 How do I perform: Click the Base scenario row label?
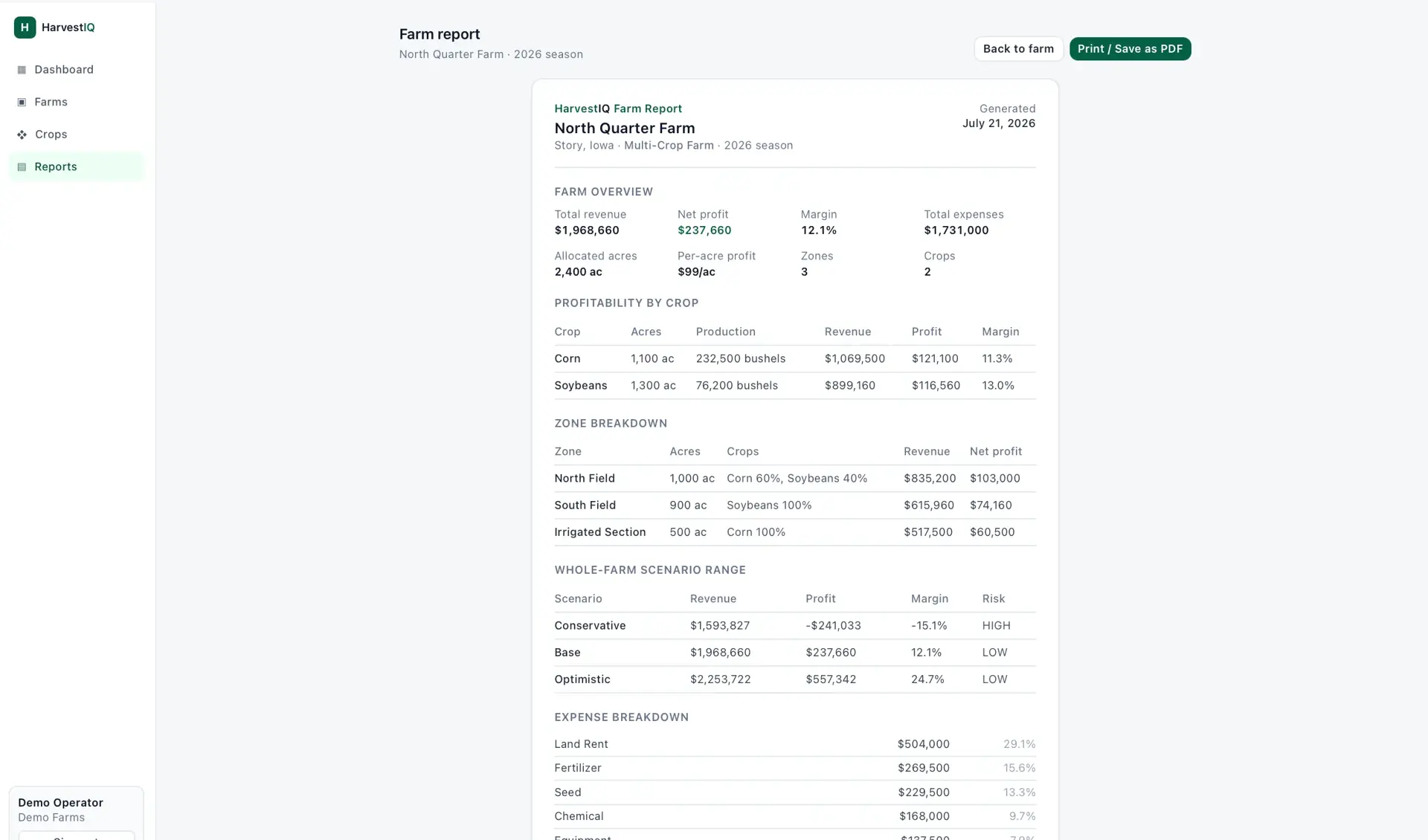click(567, 653)
